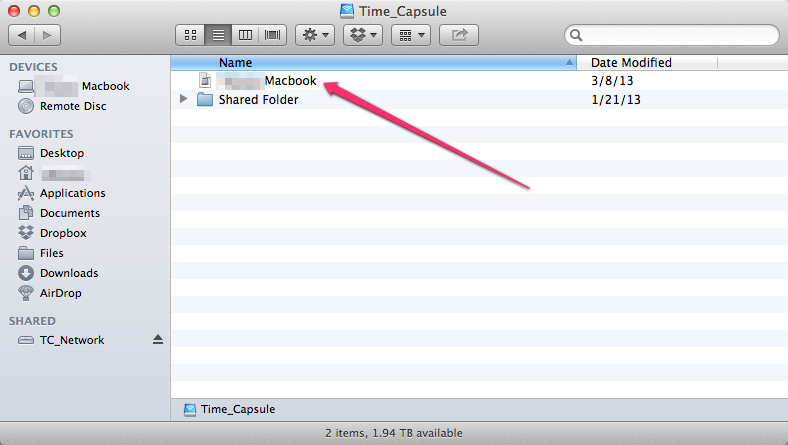This screenshot has width=788, height=445.
Task: Click the Dropbox box icon in sidebar
Action: pos(26,233)
